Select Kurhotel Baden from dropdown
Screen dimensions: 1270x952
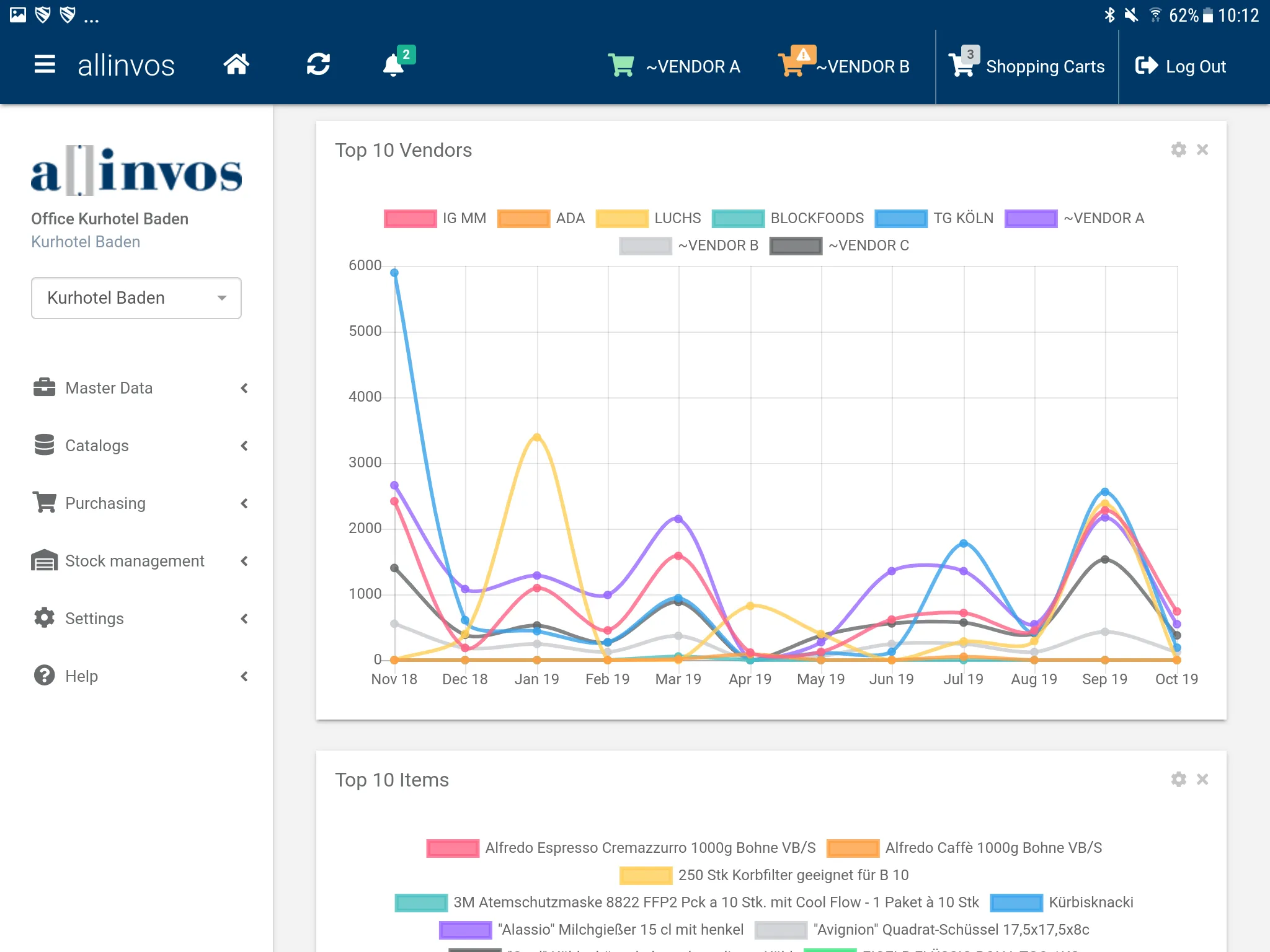pyautogui.click(x=136, y=298)
